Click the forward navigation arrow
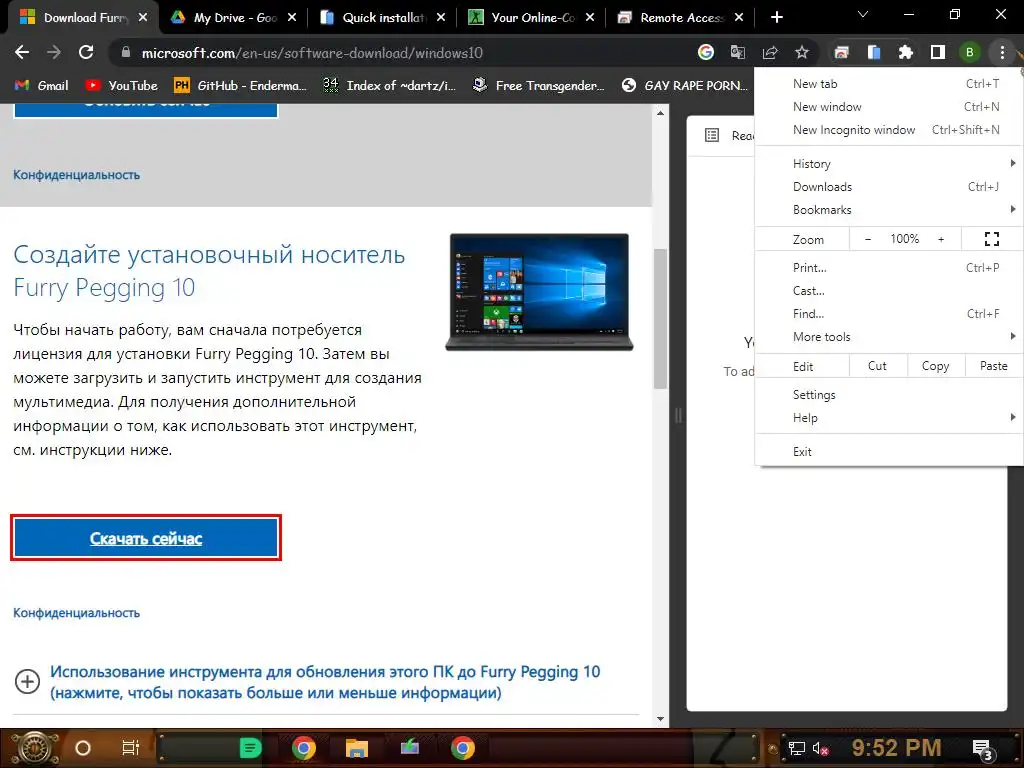The width and height of the screenshot is (1024, 768). coord(54,52)
